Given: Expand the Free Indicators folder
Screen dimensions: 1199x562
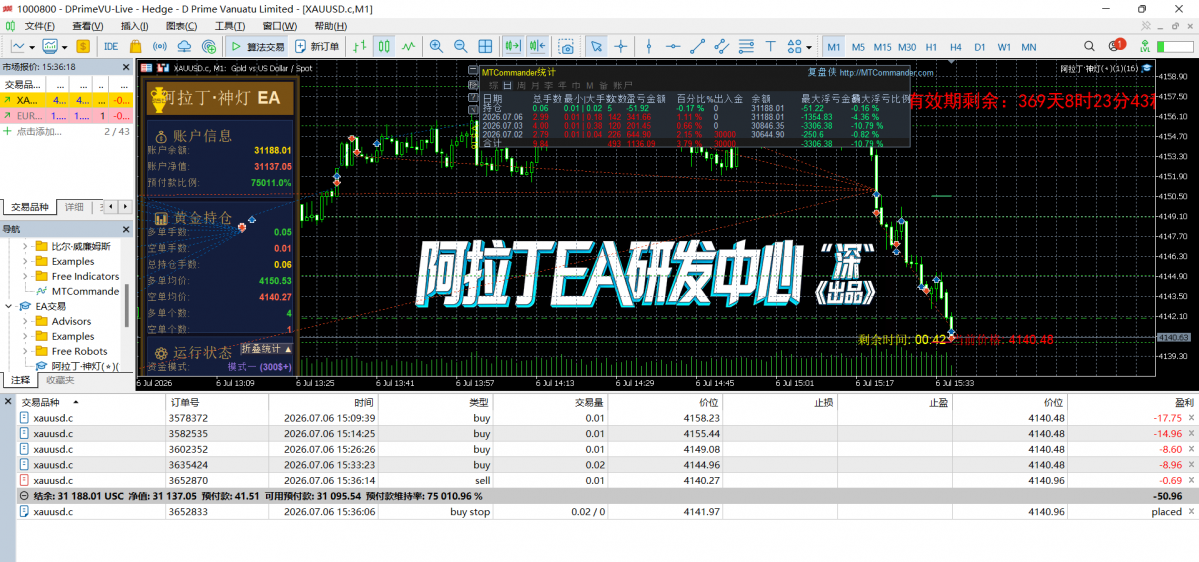Looking at the screenshot, I should pyautogui.click(x=24, y=276).
